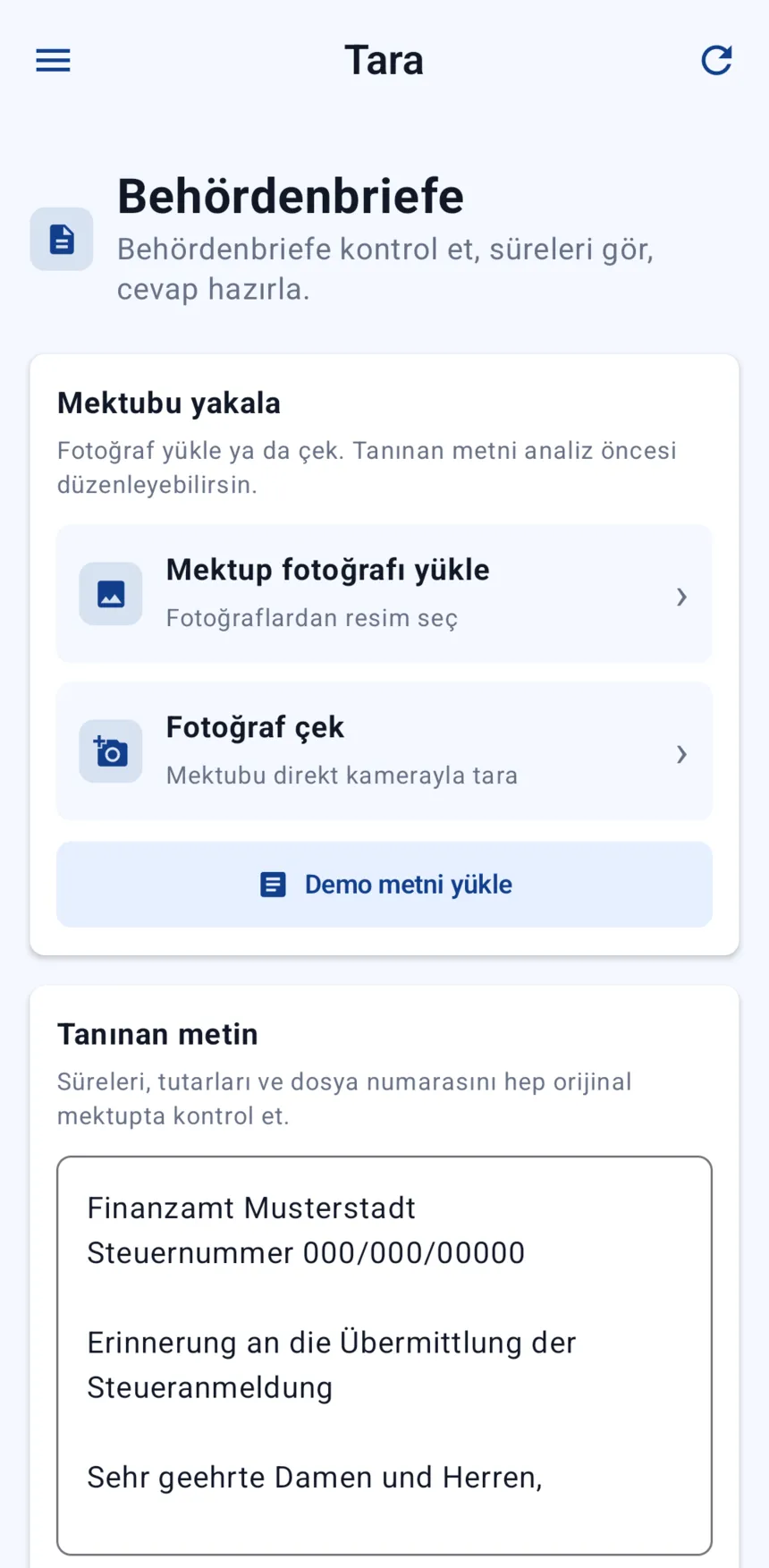769x1568 pixels.
Task: Click the Finanzamt Musterstadt text line
Action: coord(251,1208)
